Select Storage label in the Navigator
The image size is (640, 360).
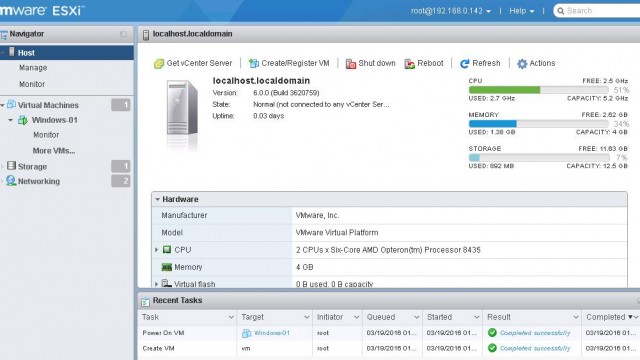point(32,167)
